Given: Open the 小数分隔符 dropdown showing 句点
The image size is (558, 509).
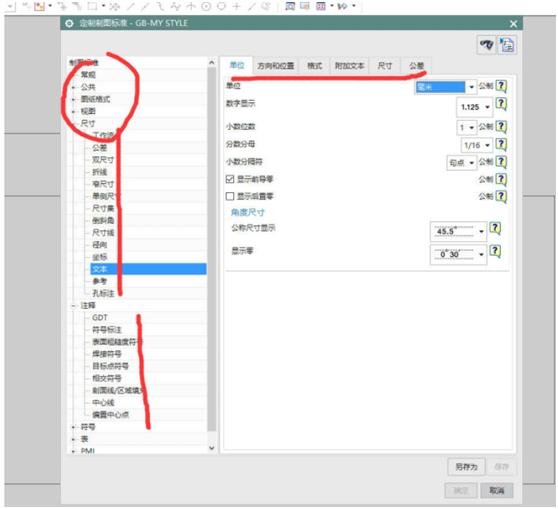Looking at the screenshot, I should point(462,163).
